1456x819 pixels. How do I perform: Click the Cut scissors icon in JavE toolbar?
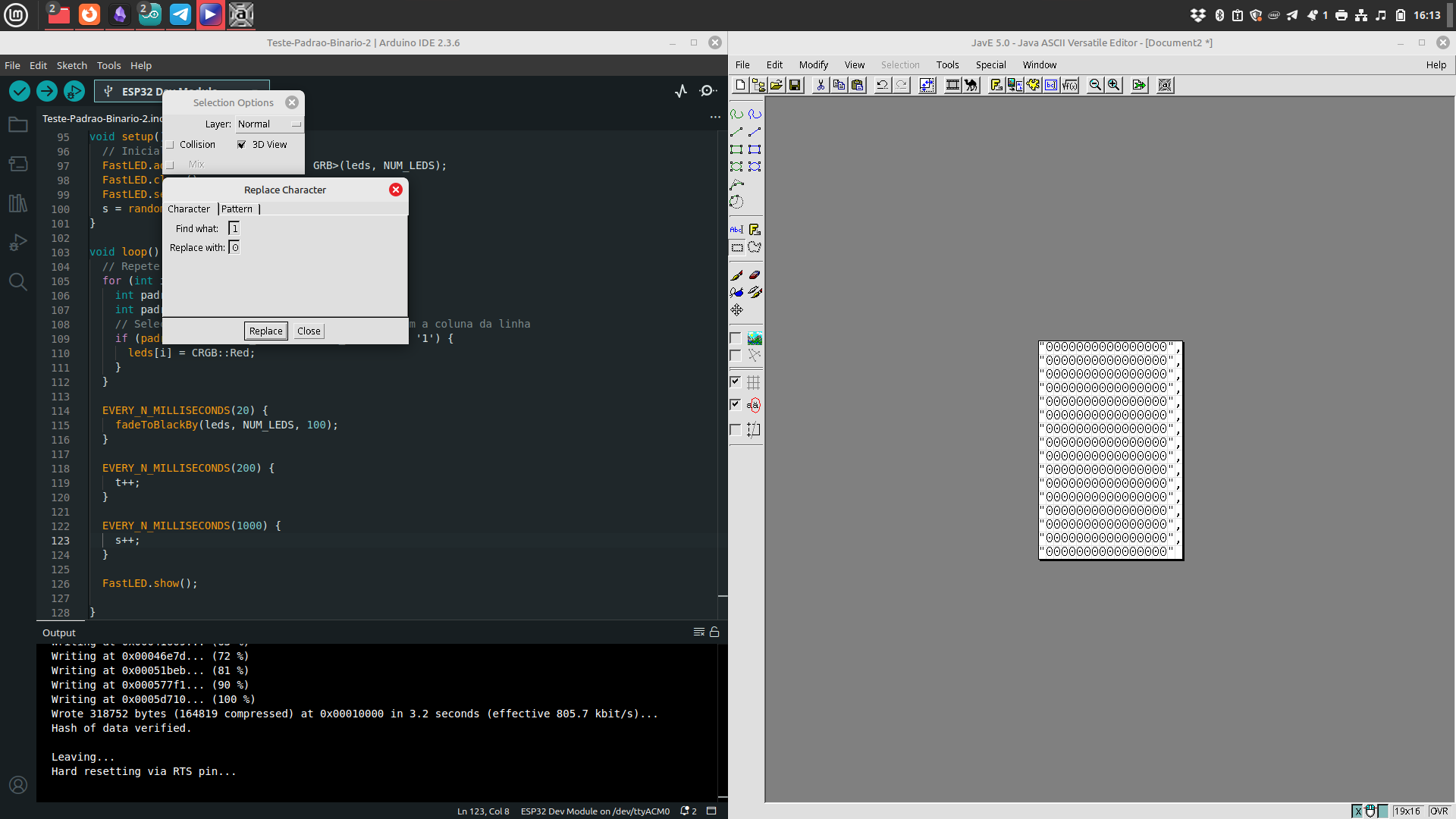coord(820,85)
